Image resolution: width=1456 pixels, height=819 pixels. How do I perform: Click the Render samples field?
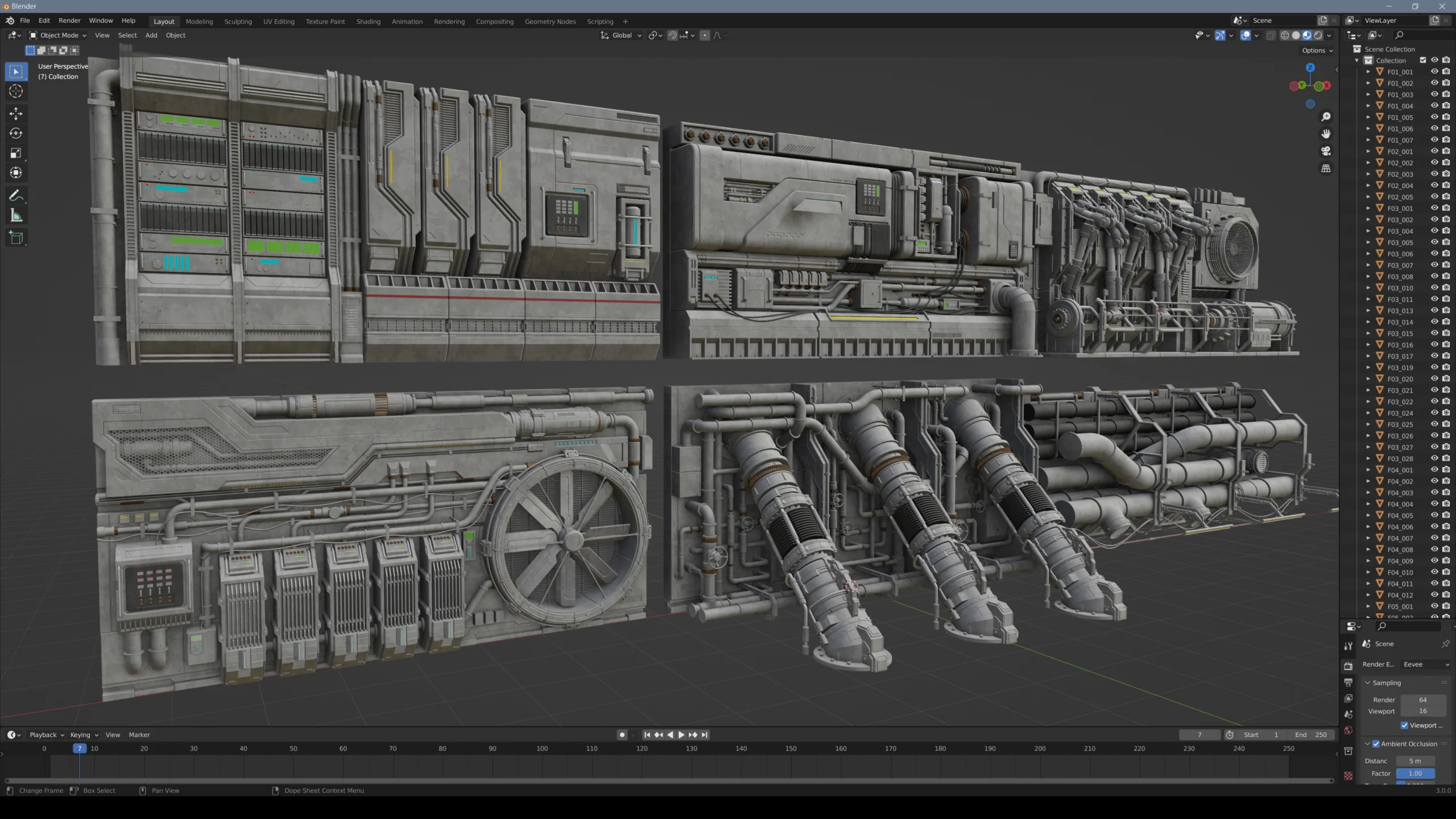click(x=1422, y=700)
